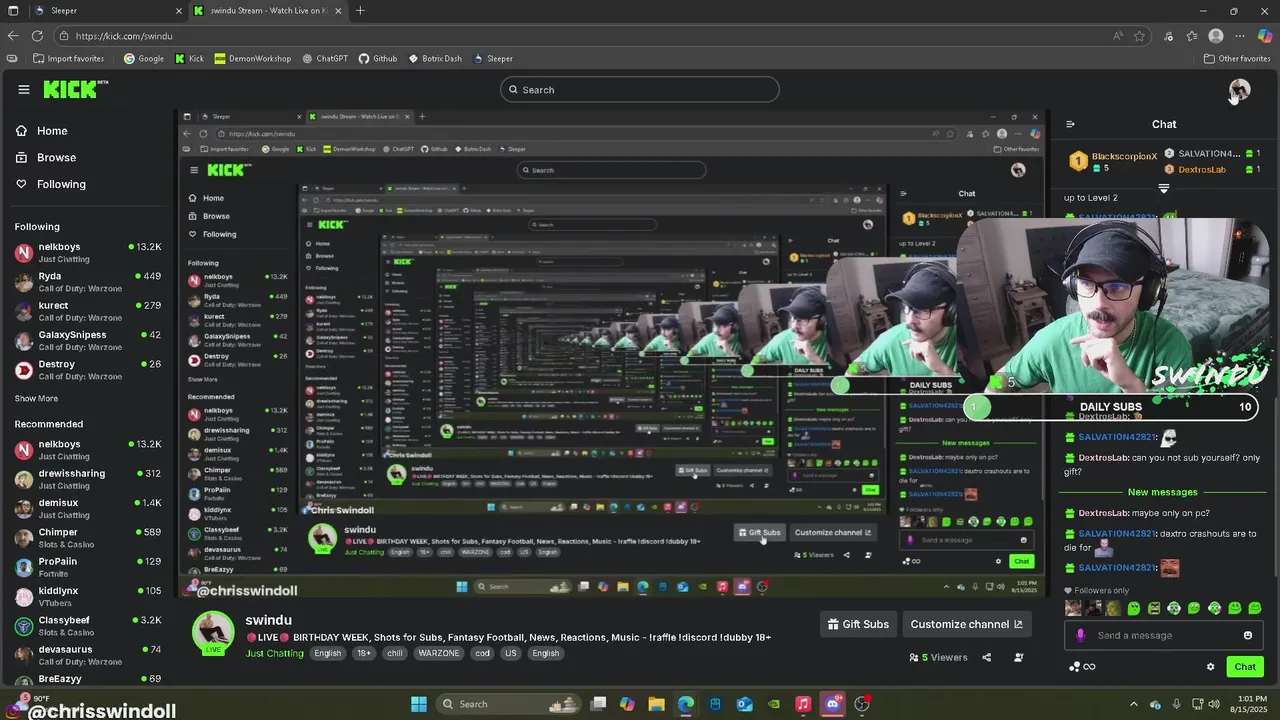This screenshot has width=1280, height=720.
Task: Open ProPalin in Recommended list
Action: pos(88,567)
